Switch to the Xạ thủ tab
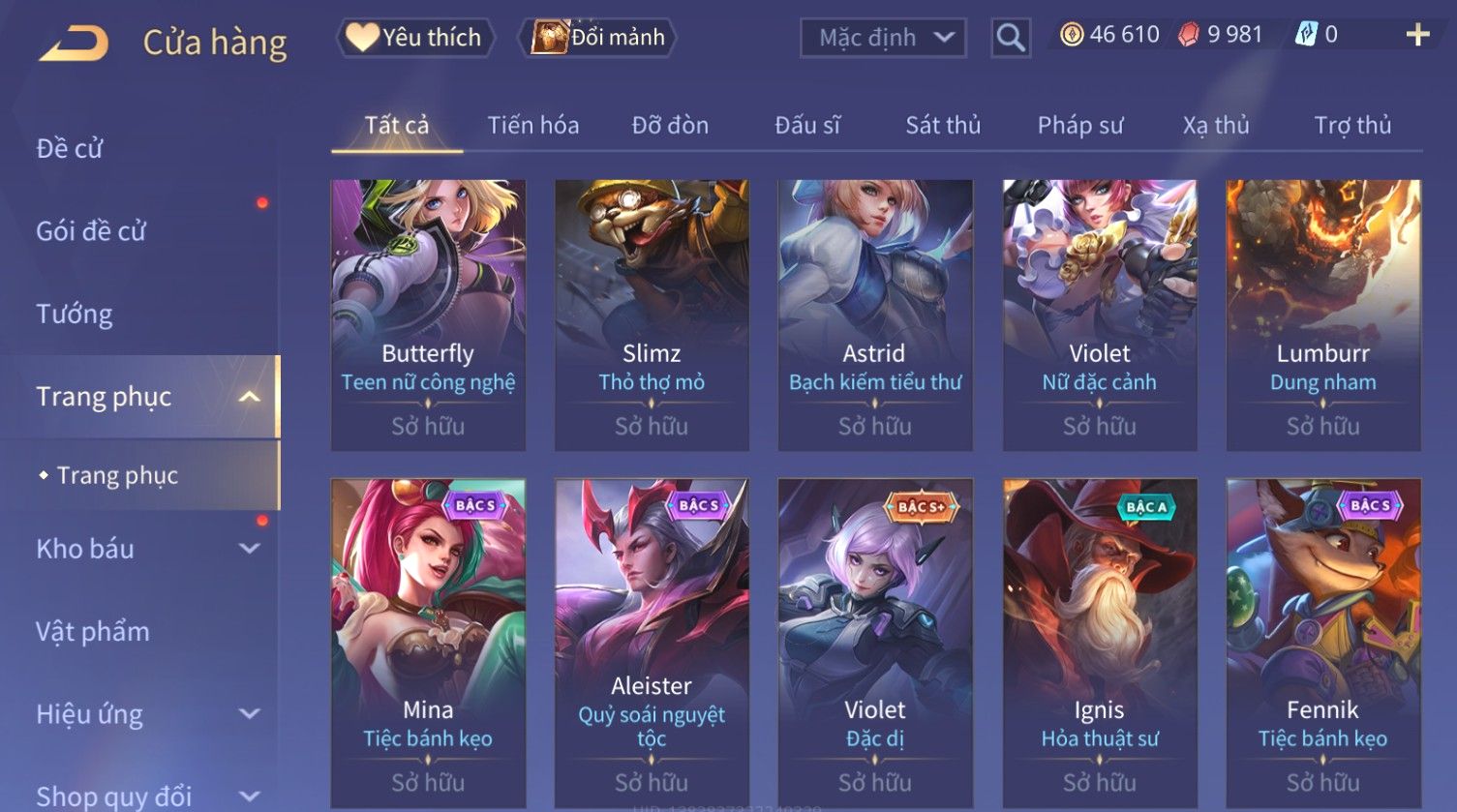Screen dimensions: 1457x812 (x=1216, y=125)
